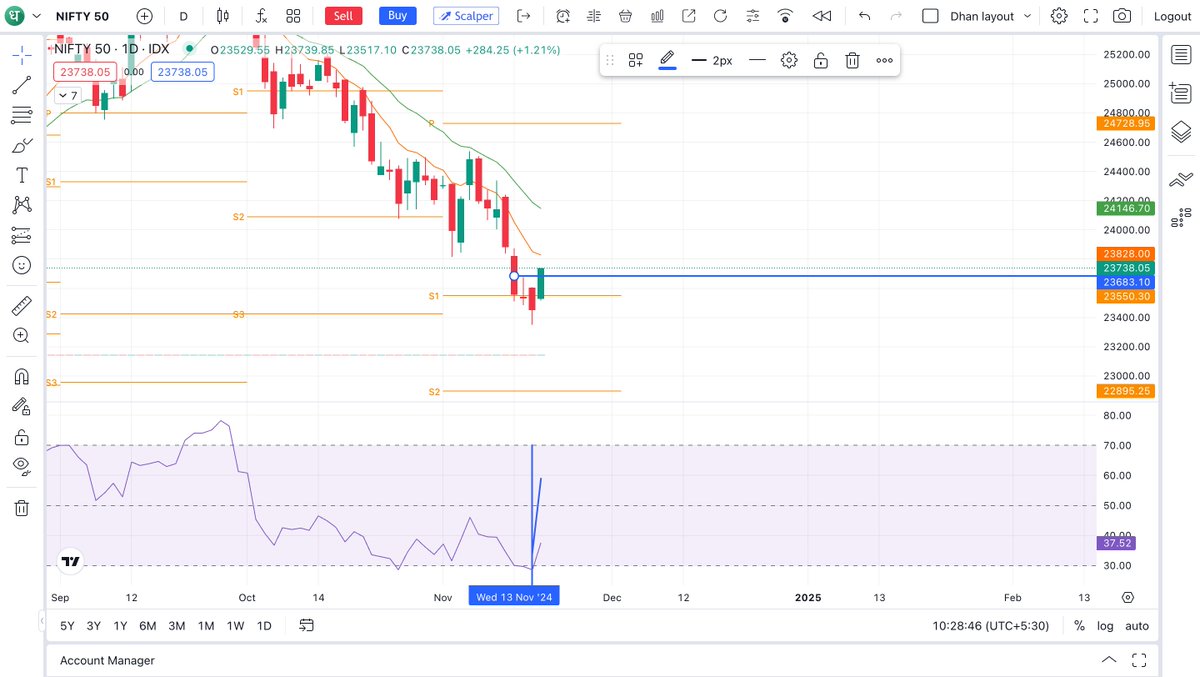
Task: Open chart in popup with external-link icon
Action: click(689, 16)
